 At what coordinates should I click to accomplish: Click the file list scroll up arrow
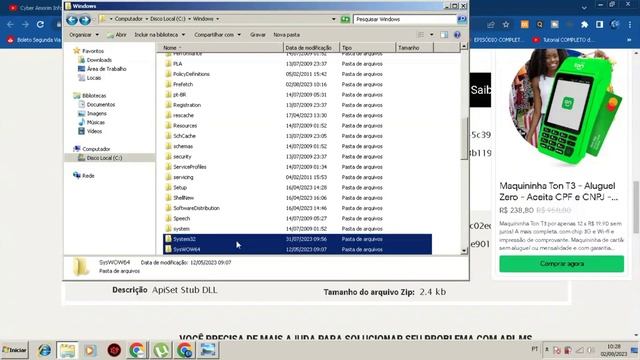464,47
